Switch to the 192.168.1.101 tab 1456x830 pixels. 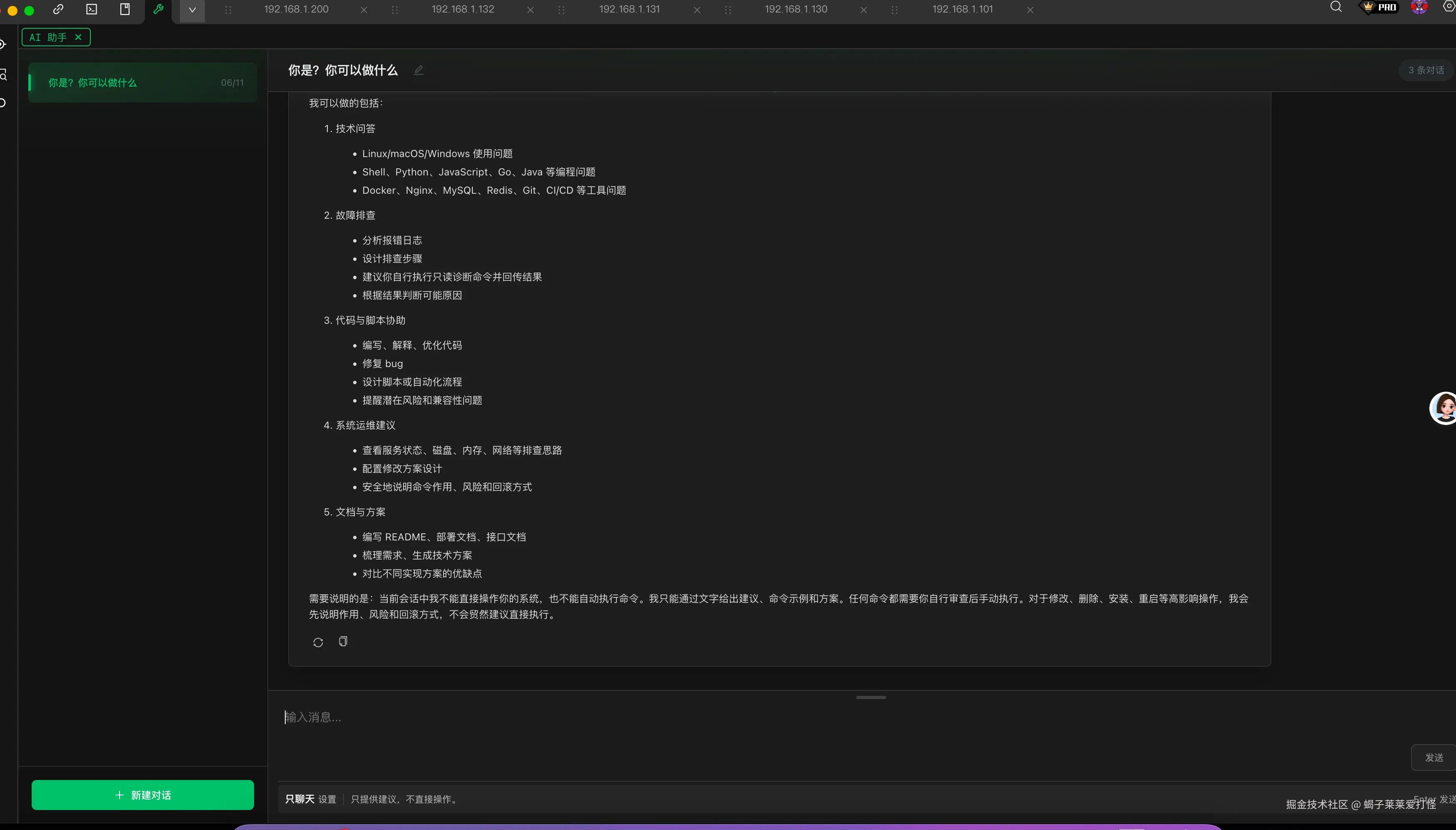pyautogui.click(x=962, y=9)
